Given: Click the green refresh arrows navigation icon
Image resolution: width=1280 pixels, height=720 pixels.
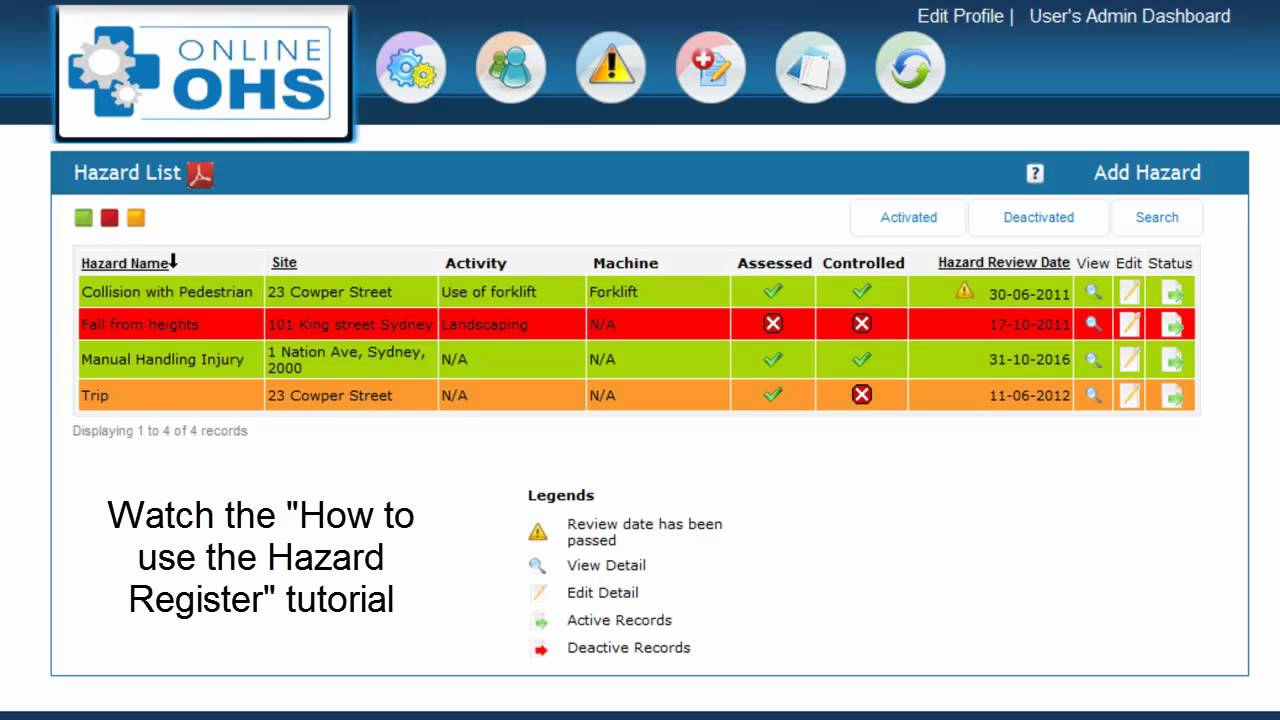Looking at the screenshot, I should (910, 68).
